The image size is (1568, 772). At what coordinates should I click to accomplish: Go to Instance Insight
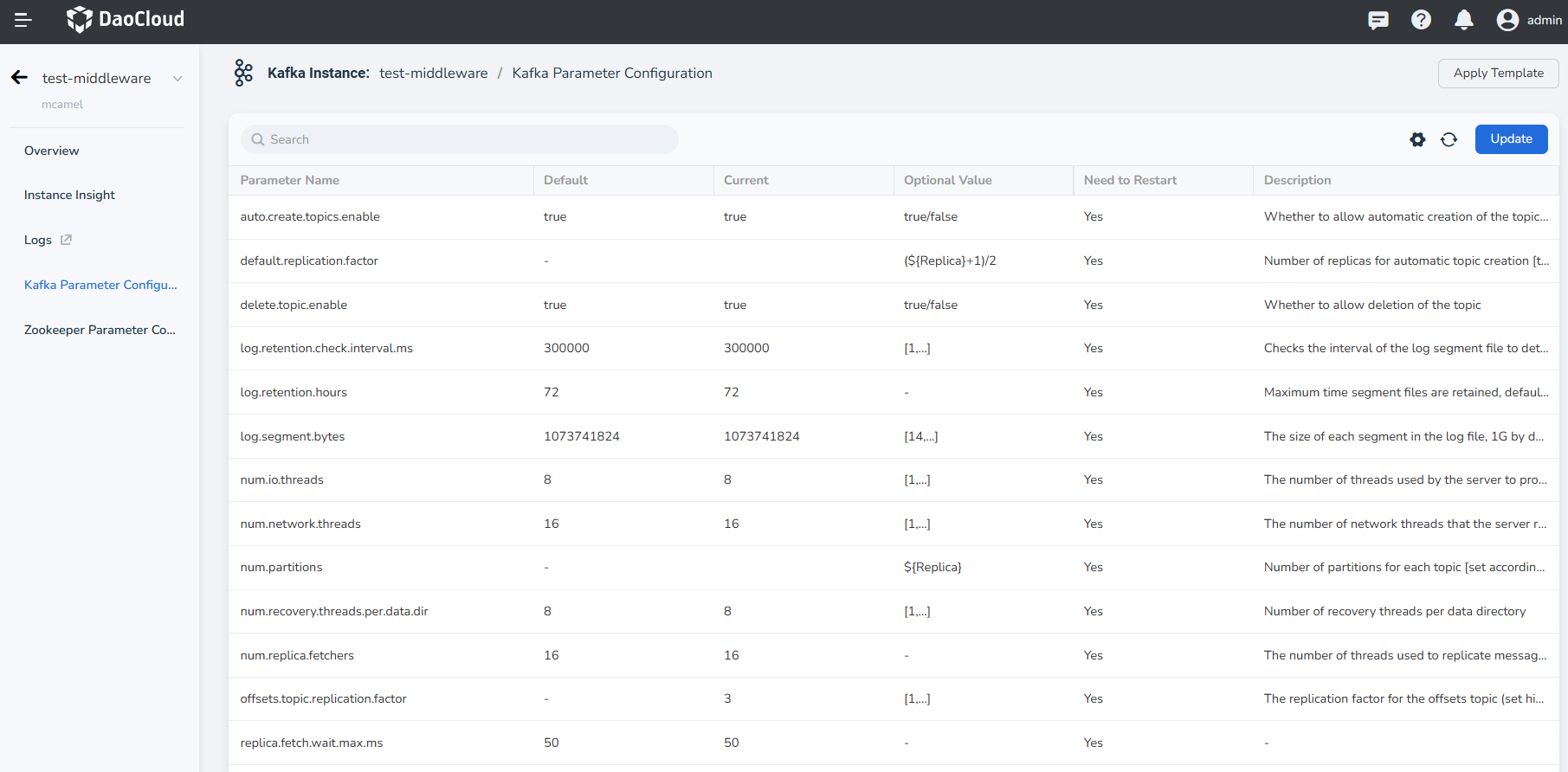coord(69,195)
